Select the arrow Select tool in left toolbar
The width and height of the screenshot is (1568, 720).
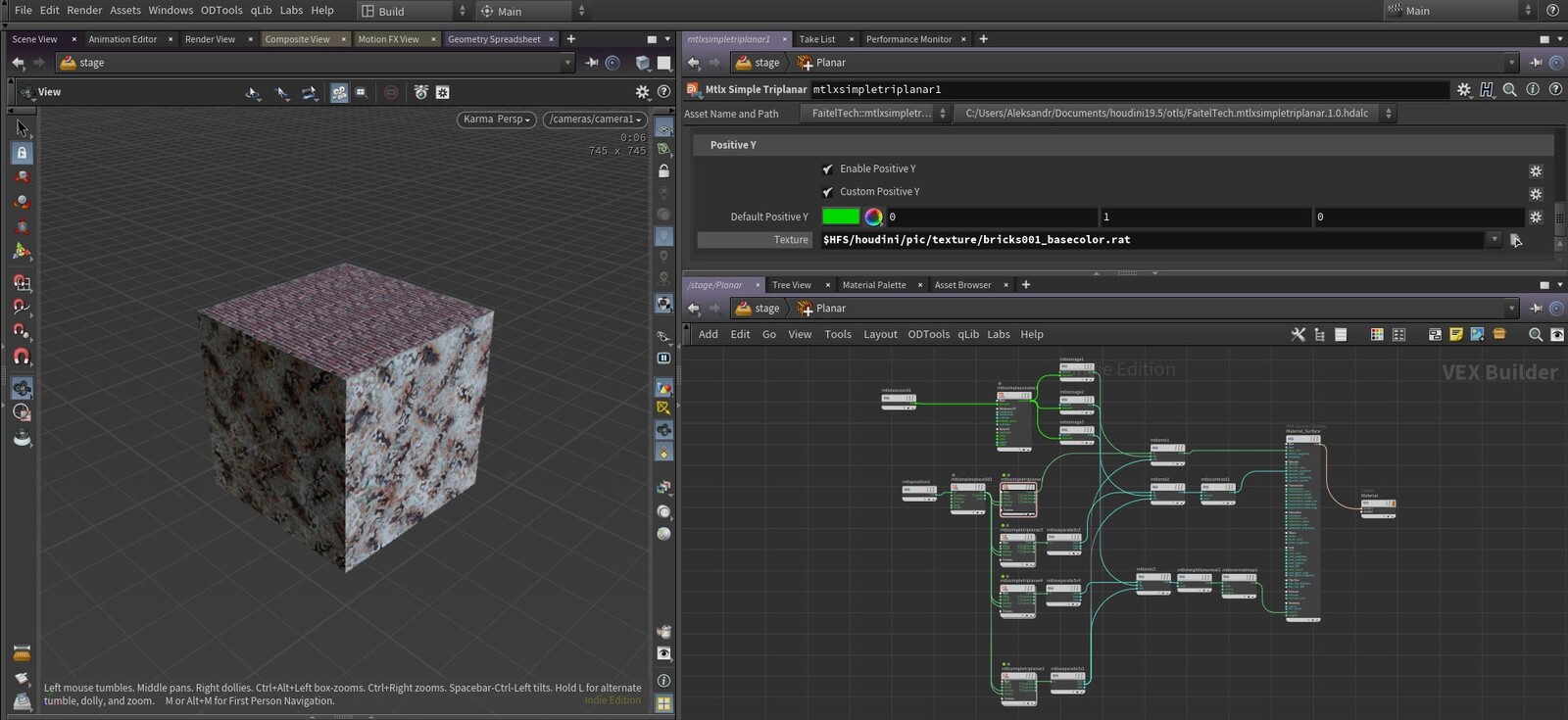point(22,127)
